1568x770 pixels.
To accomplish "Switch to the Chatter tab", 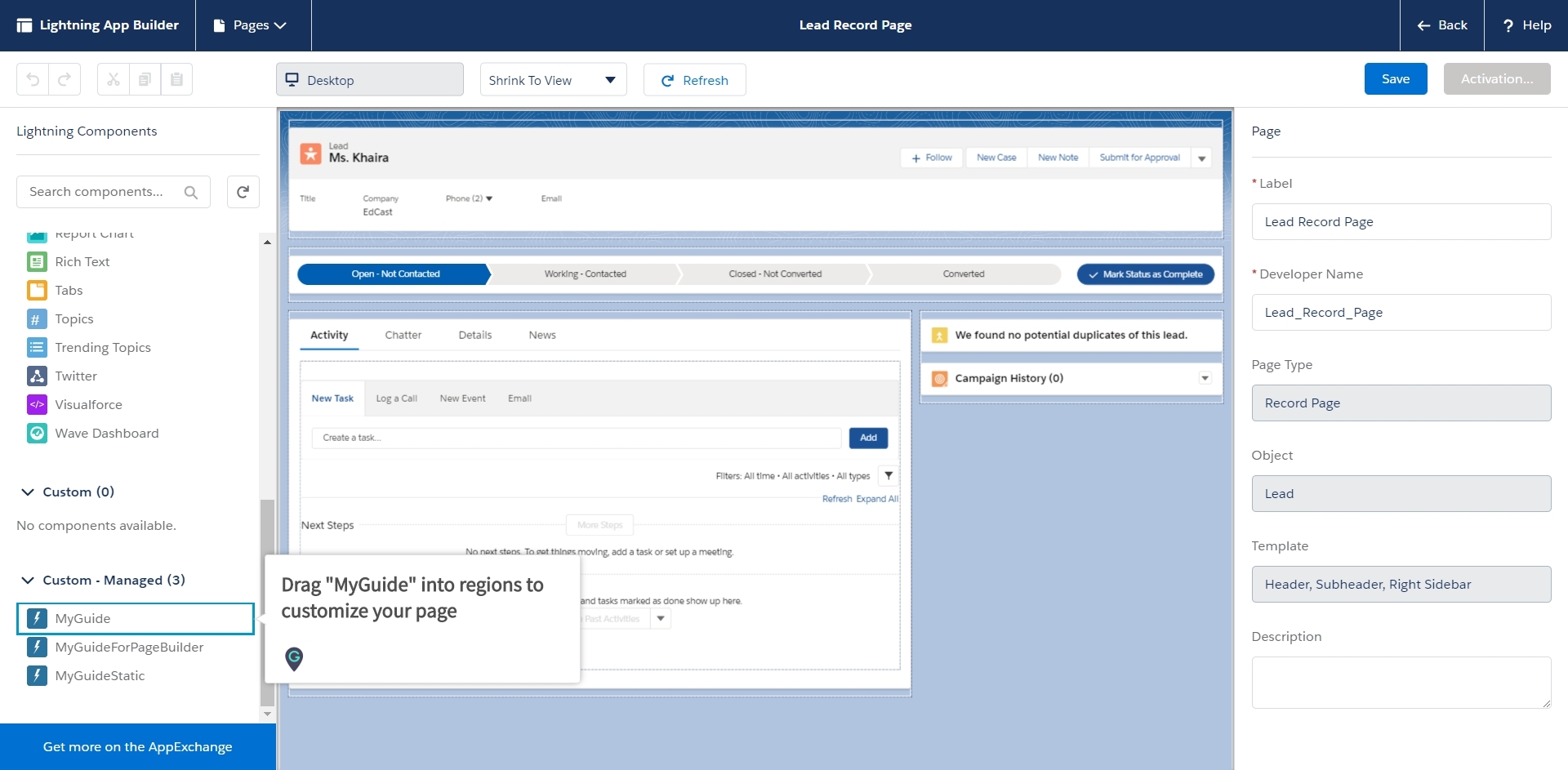I will point(403,336).
